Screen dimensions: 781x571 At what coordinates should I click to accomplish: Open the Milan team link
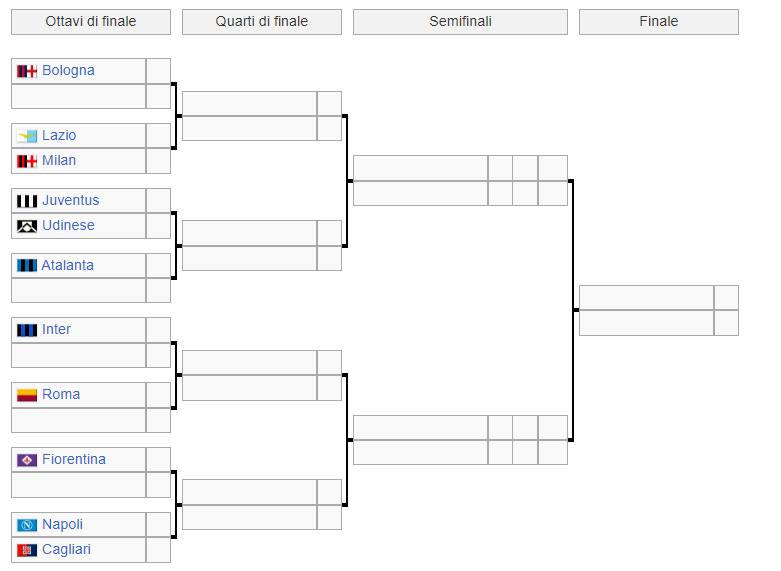(59, 160)
